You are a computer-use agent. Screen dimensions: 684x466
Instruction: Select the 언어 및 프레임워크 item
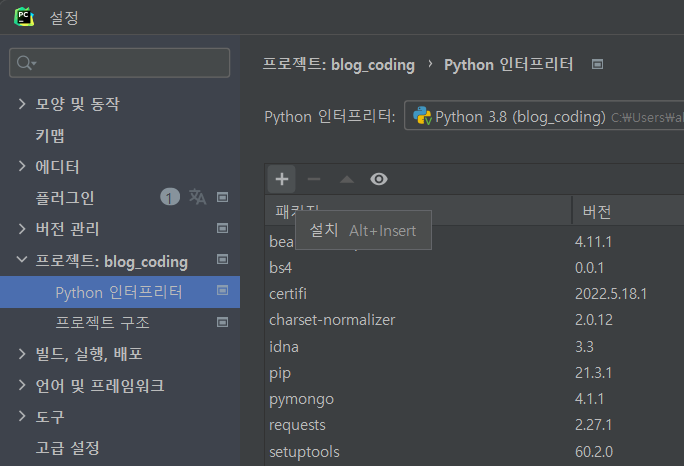100,385
